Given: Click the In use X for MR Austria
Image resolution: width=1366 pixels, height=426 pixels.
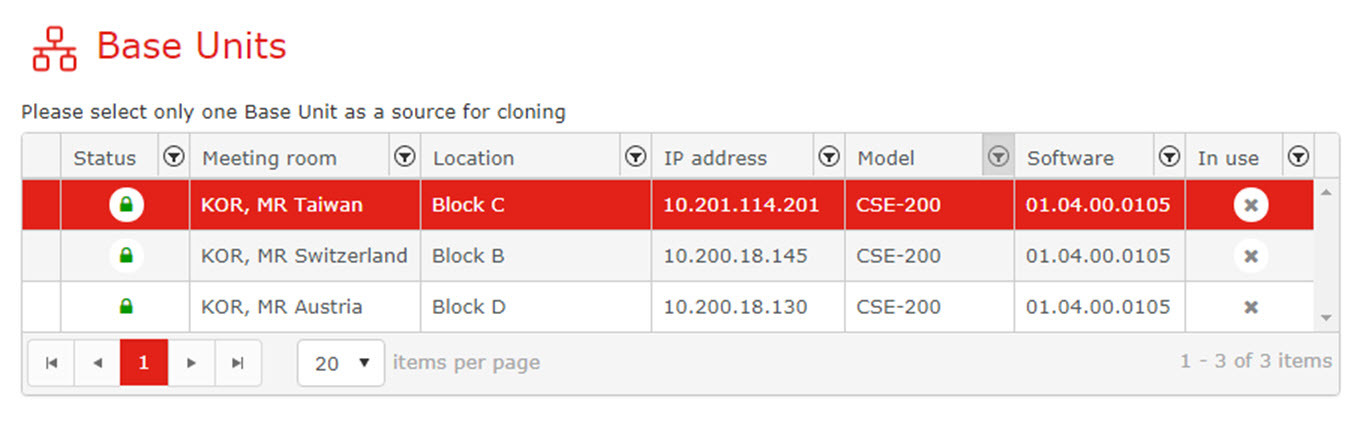Looking at the screenshot, I should click(x=1250, y=307).
